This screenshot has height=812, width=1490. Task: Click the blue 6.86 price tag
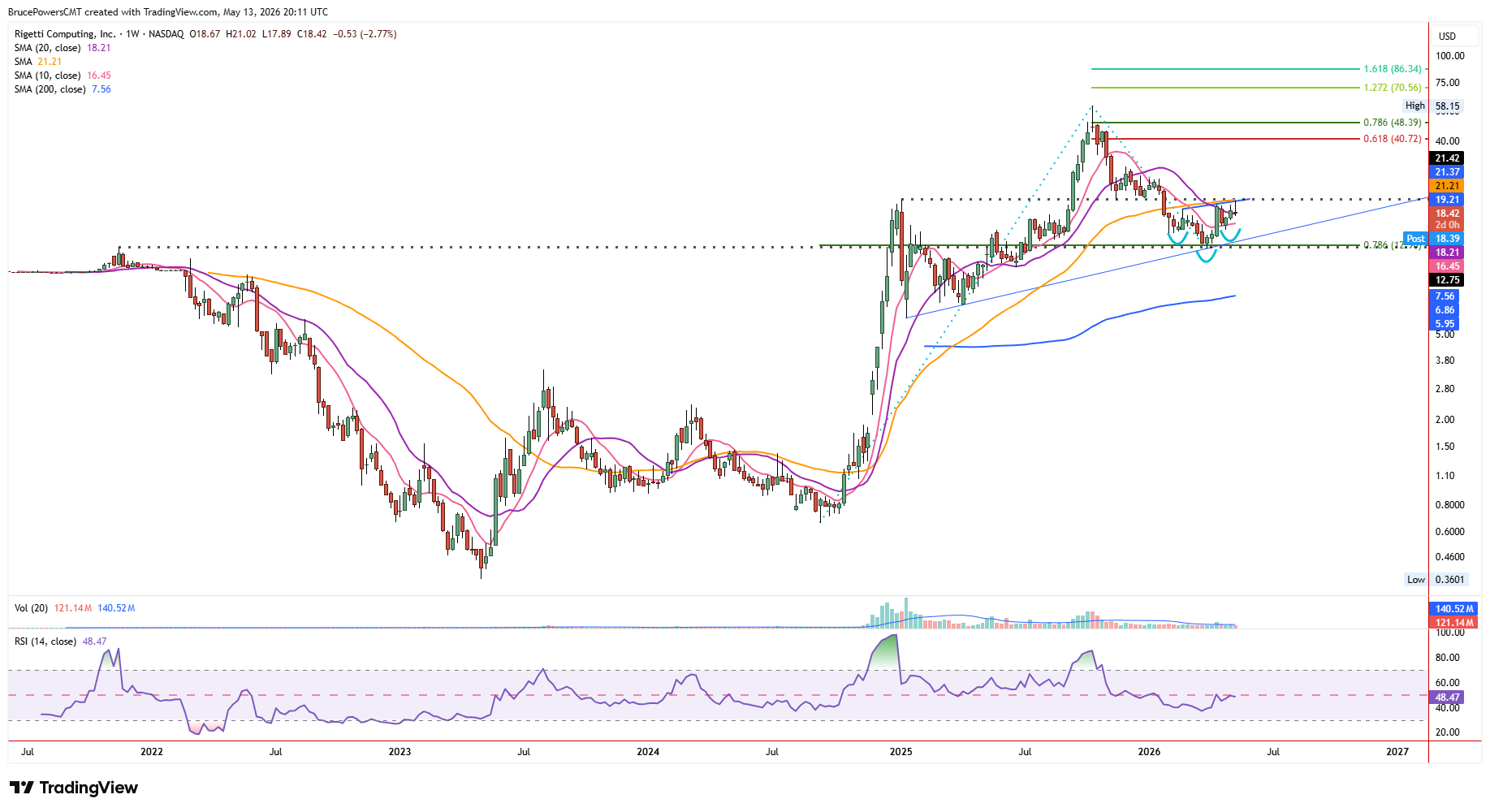click(x=1444, y=310)
